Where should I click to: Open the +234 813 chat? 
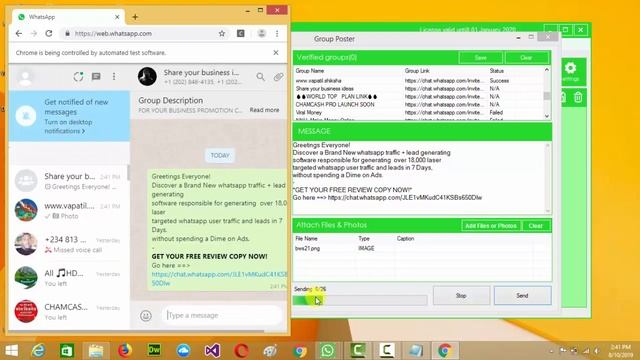[x=69, y=244]
